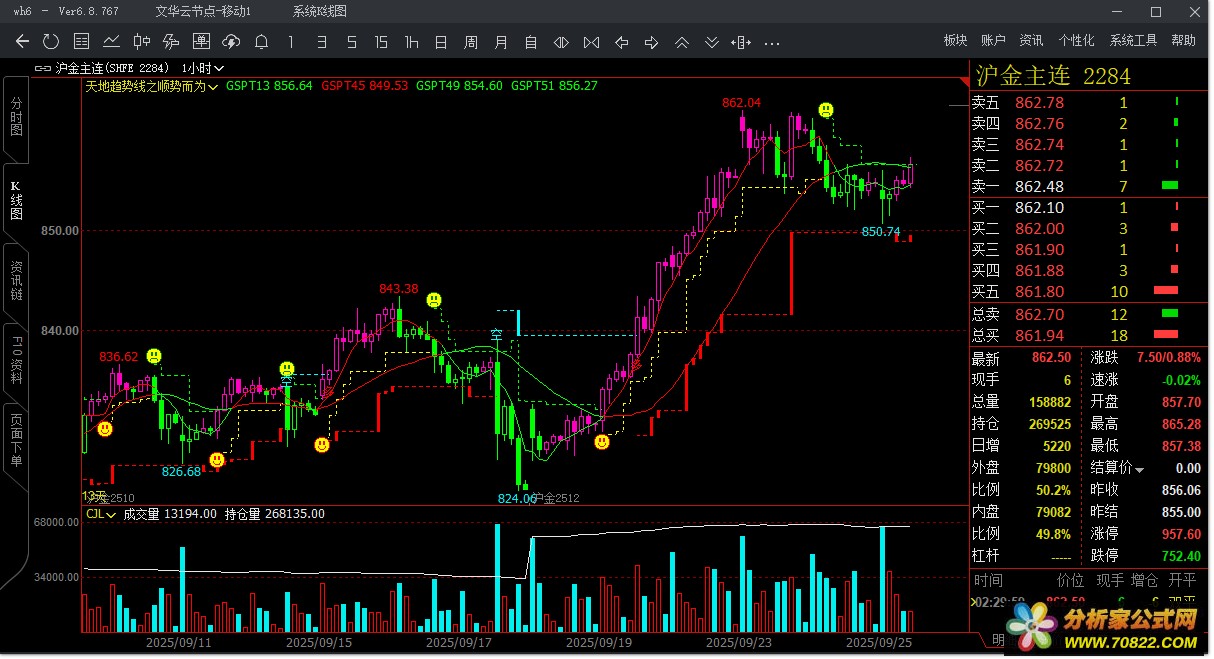Refresh the chart using the circular arrow icon

point(52,42)
